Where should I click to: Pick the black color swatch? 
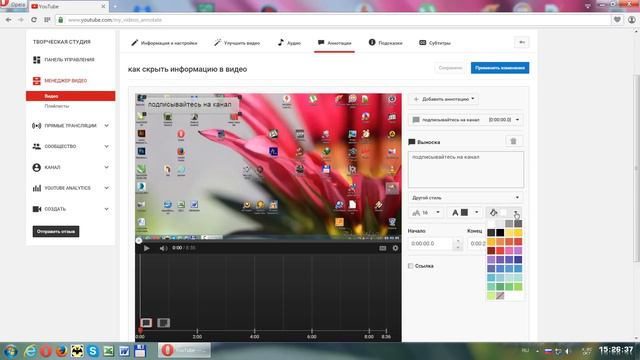tap(500, 233)
